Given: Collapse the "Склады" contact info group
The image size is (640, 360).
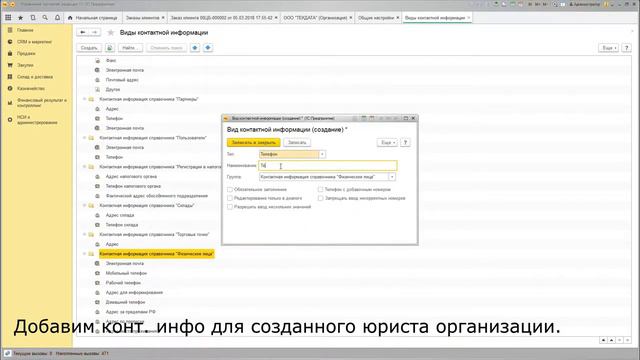Looking at the screenshot, I should pos(85,206).
